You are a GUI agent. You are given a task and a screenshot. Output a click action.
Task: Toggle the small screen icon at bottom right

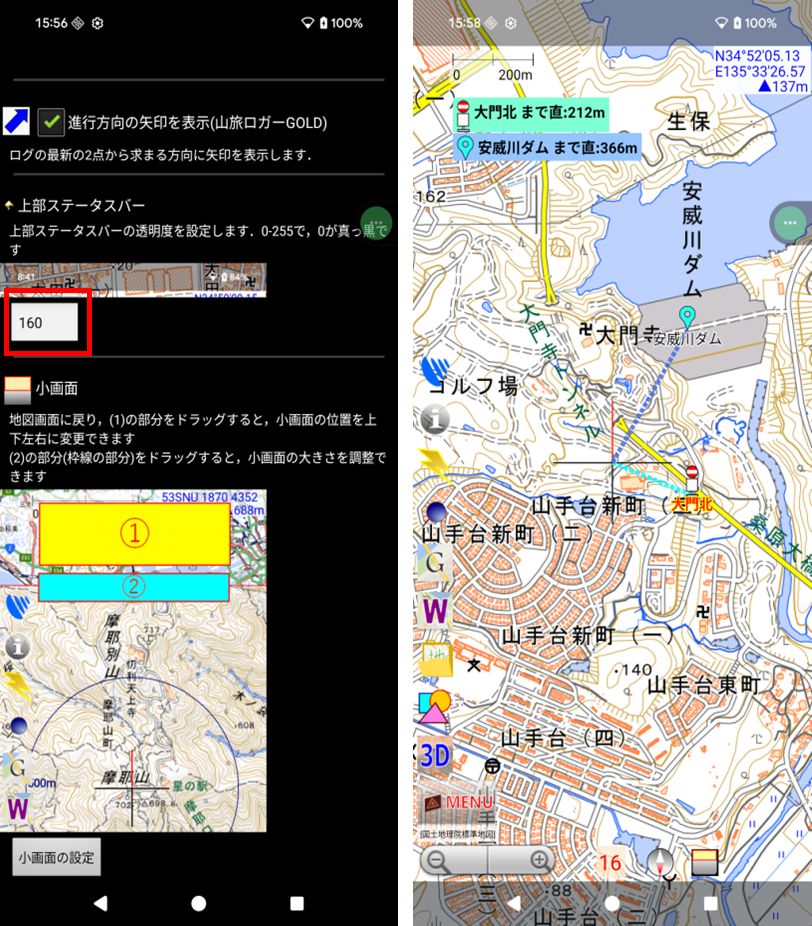tap(705, 861)
